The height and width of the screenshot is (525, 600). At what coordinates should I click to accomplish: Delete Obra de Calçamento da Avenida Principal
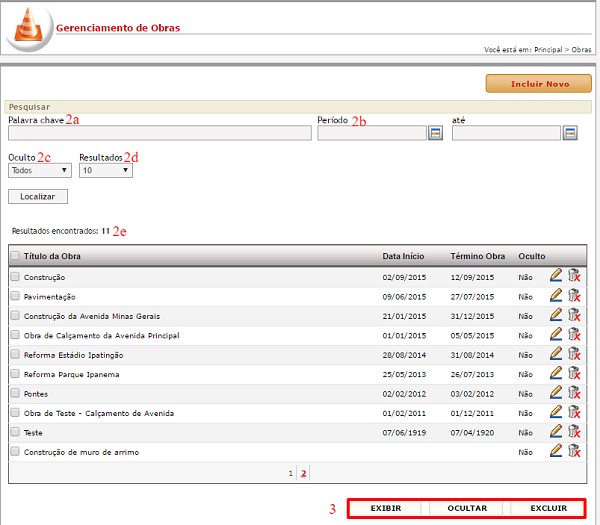pyautogui.click(x=574, y=334)
